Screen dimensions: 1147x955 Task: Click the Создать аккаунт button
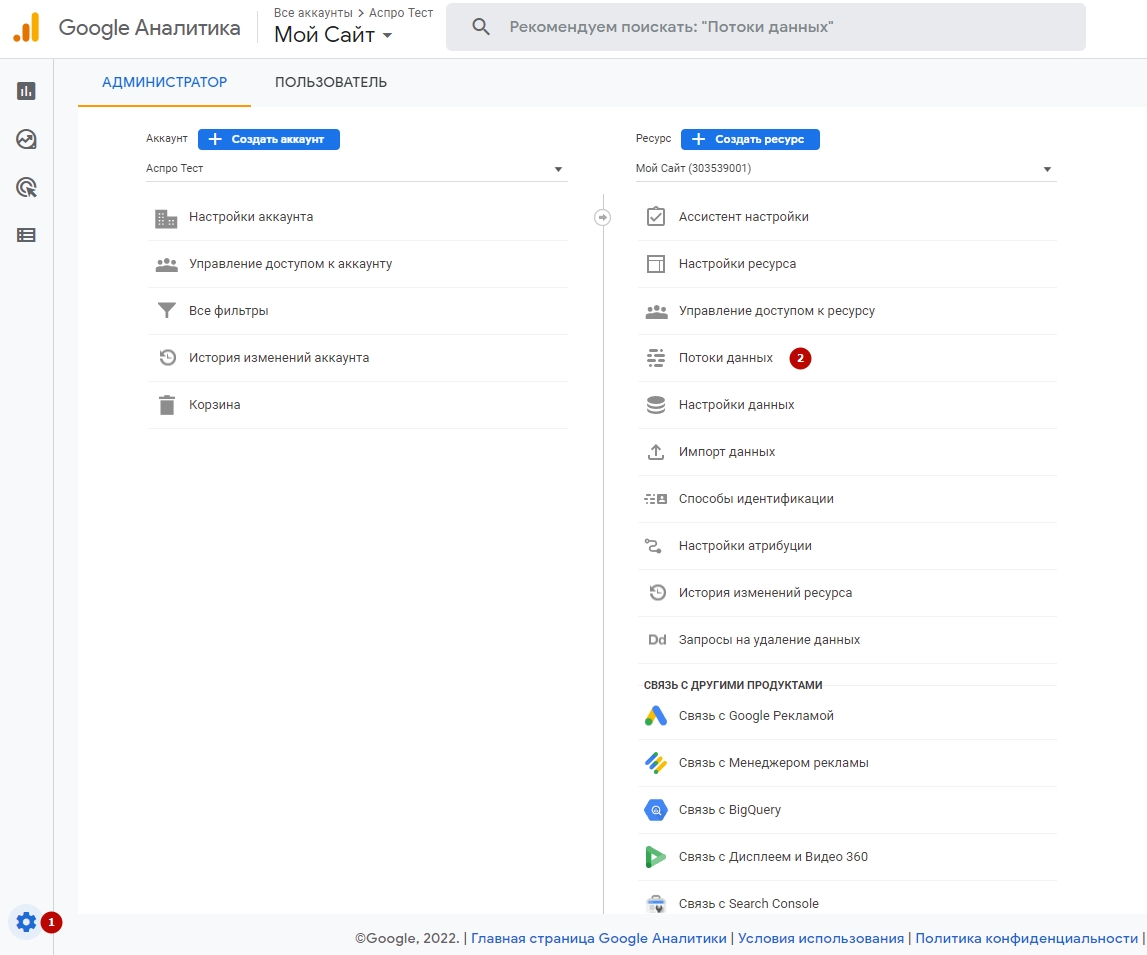(268, 139)
